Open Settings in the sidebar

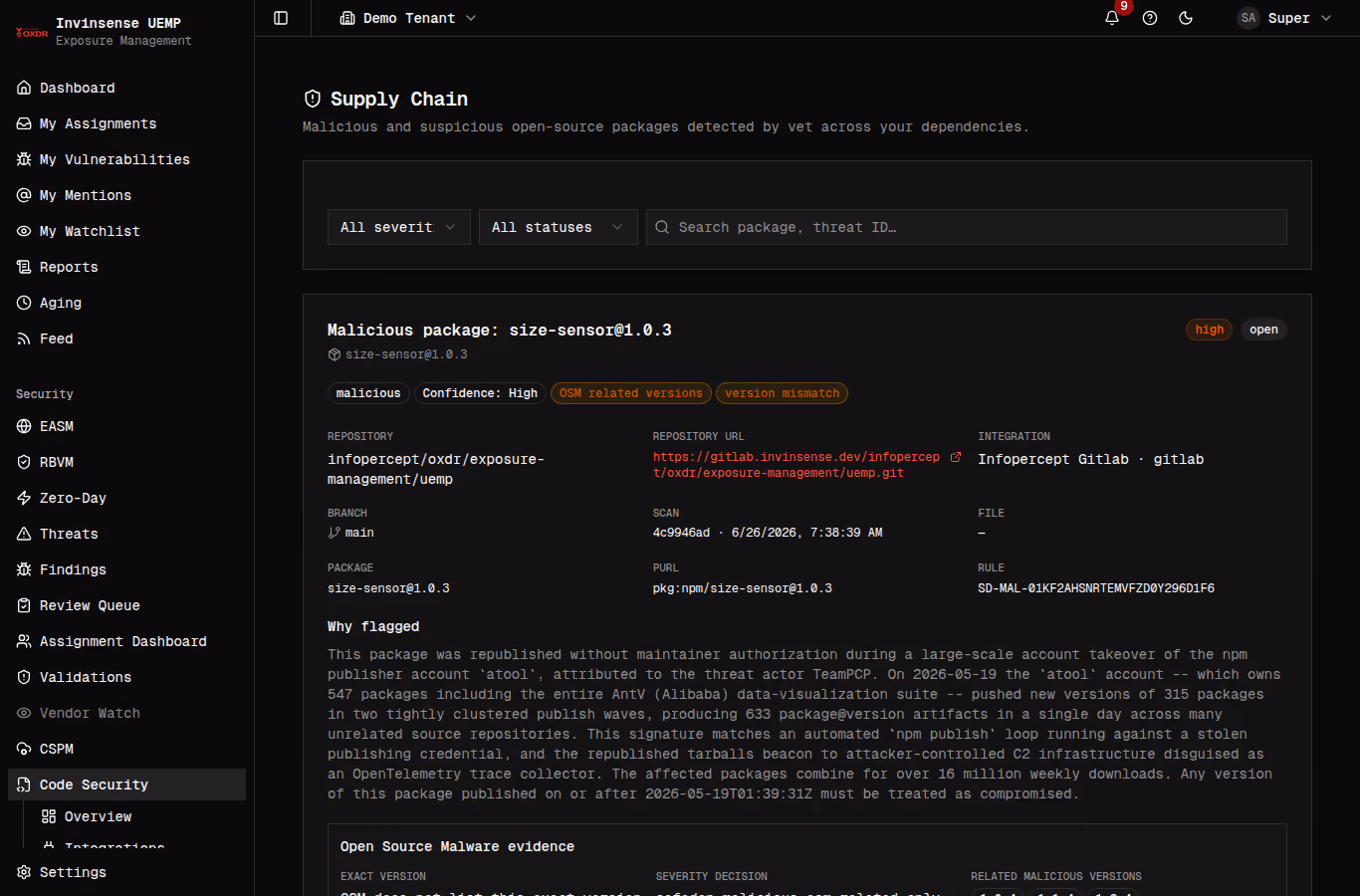[x=126, y=872]
